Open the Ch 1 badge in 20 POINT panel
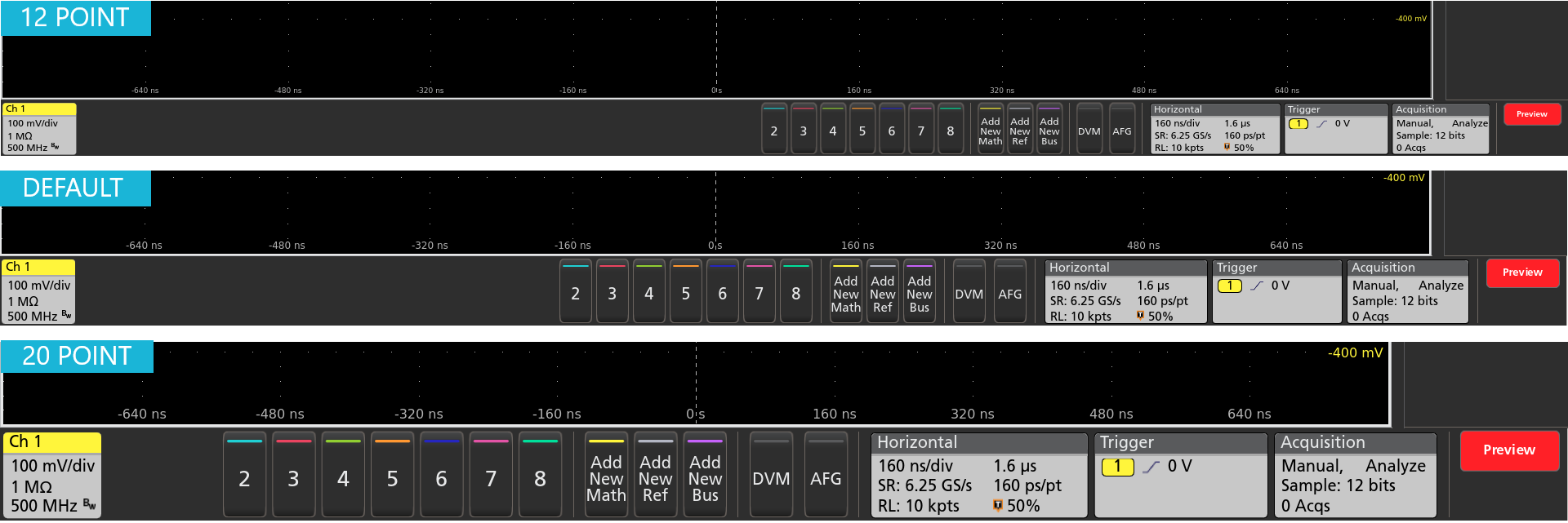Screen dimensions: 1568x523 (x=52, y=475)
